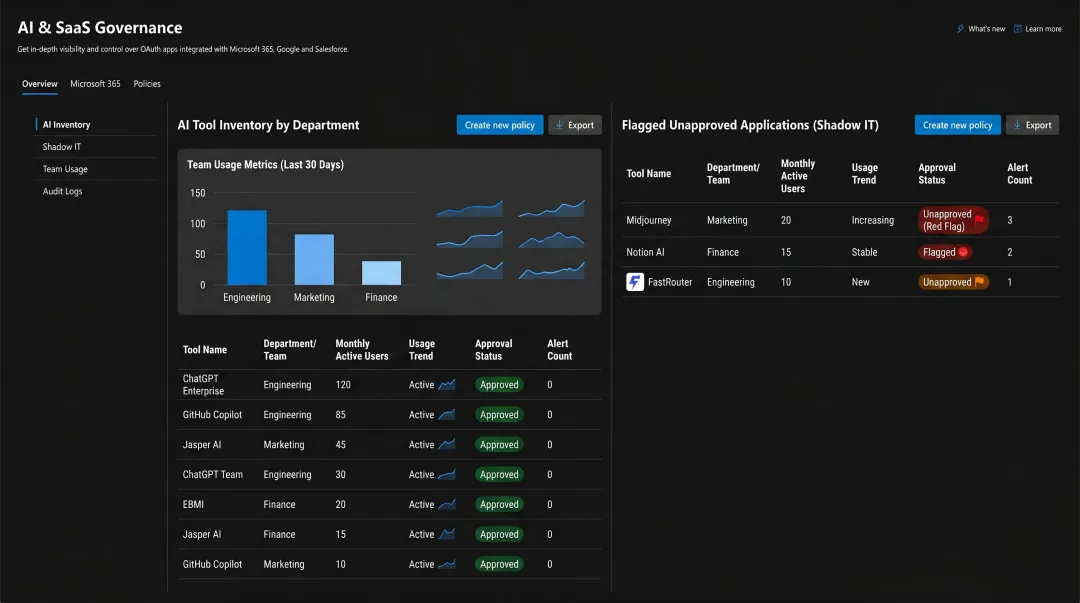The height and width of the screenshot is (603, 1080).
Task: Click the red flag icon on Midjourney status
Action: click(x=979, y=220)
